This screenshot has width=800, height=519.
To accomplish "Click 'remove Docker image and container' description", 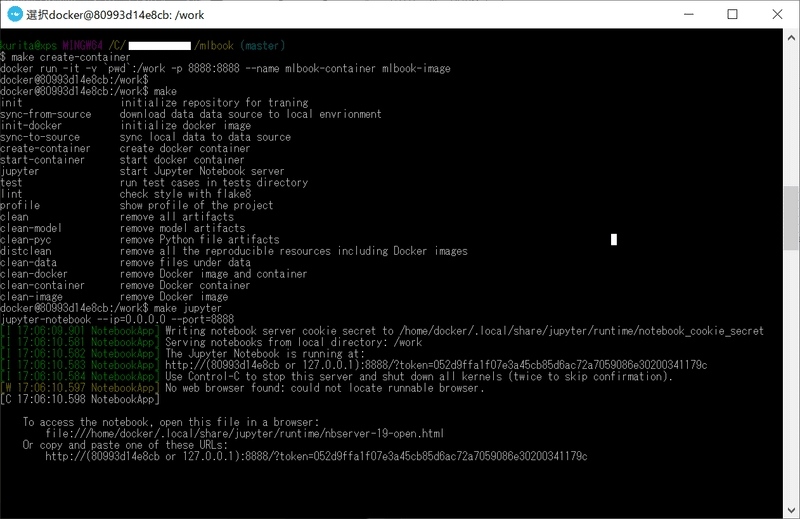I will click(x=213, y=274).
